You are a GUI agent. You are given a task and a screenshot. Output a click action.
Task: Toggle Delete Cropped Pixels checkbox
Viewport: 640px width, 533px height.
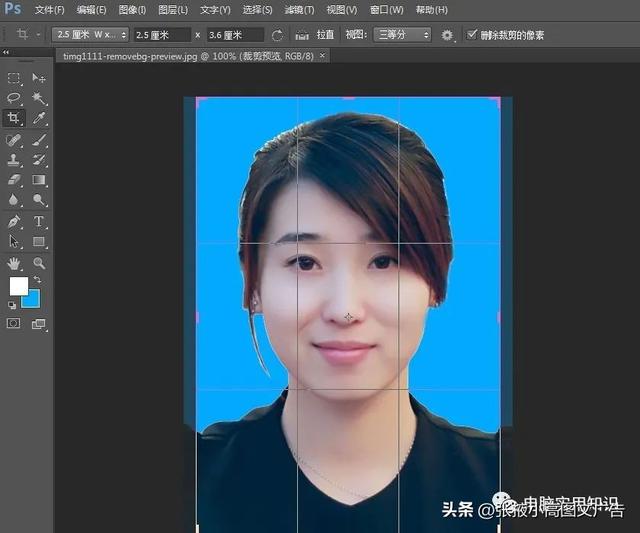(x=471, y=35)
